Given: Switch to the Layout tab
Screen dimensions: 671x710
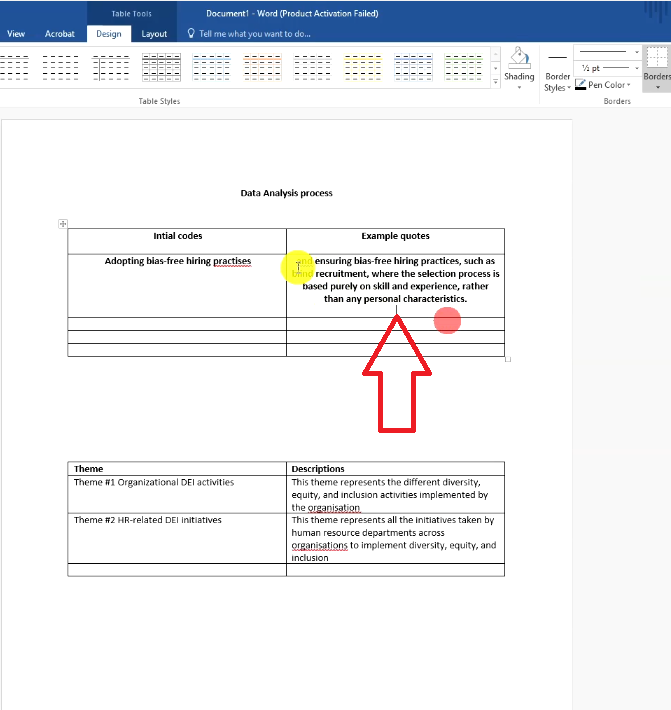Looking at the screenshot, I should [x=154, y=34].
